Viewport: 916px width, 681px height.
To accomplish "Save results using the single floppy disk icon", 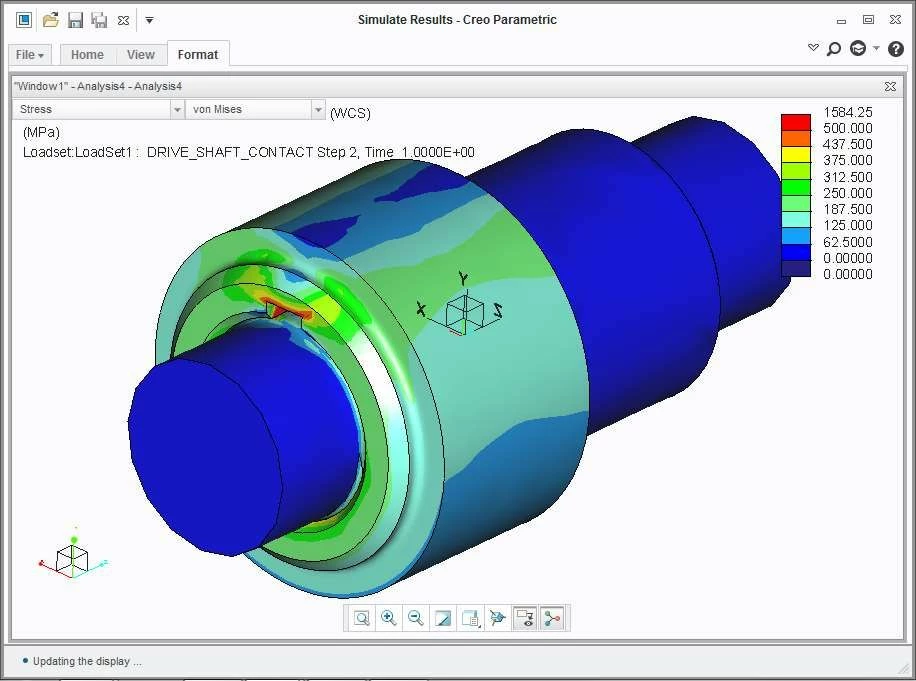I will tap(75, 20).
